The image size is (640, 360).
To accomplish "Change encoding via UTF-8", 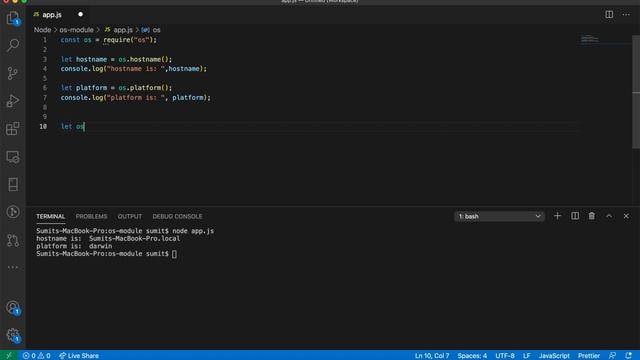I will click(x=505, y=356).
